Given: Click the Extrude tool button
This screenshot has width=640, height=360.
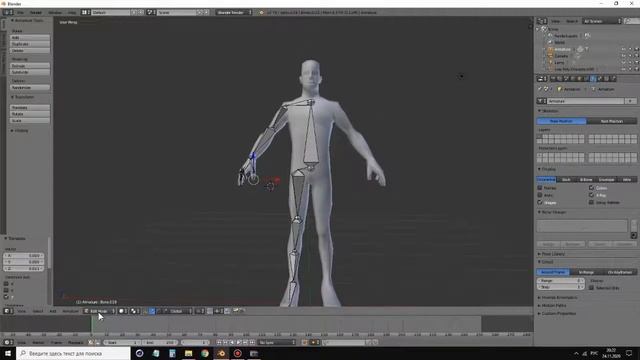Looking at the screenshot, I should point(30,66).
